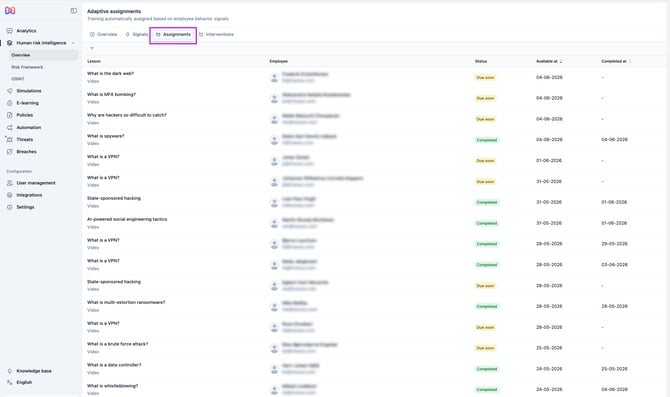
Task: Click the Policies sidebar icon
Action: pyautogui.click(x=9, y=115)
